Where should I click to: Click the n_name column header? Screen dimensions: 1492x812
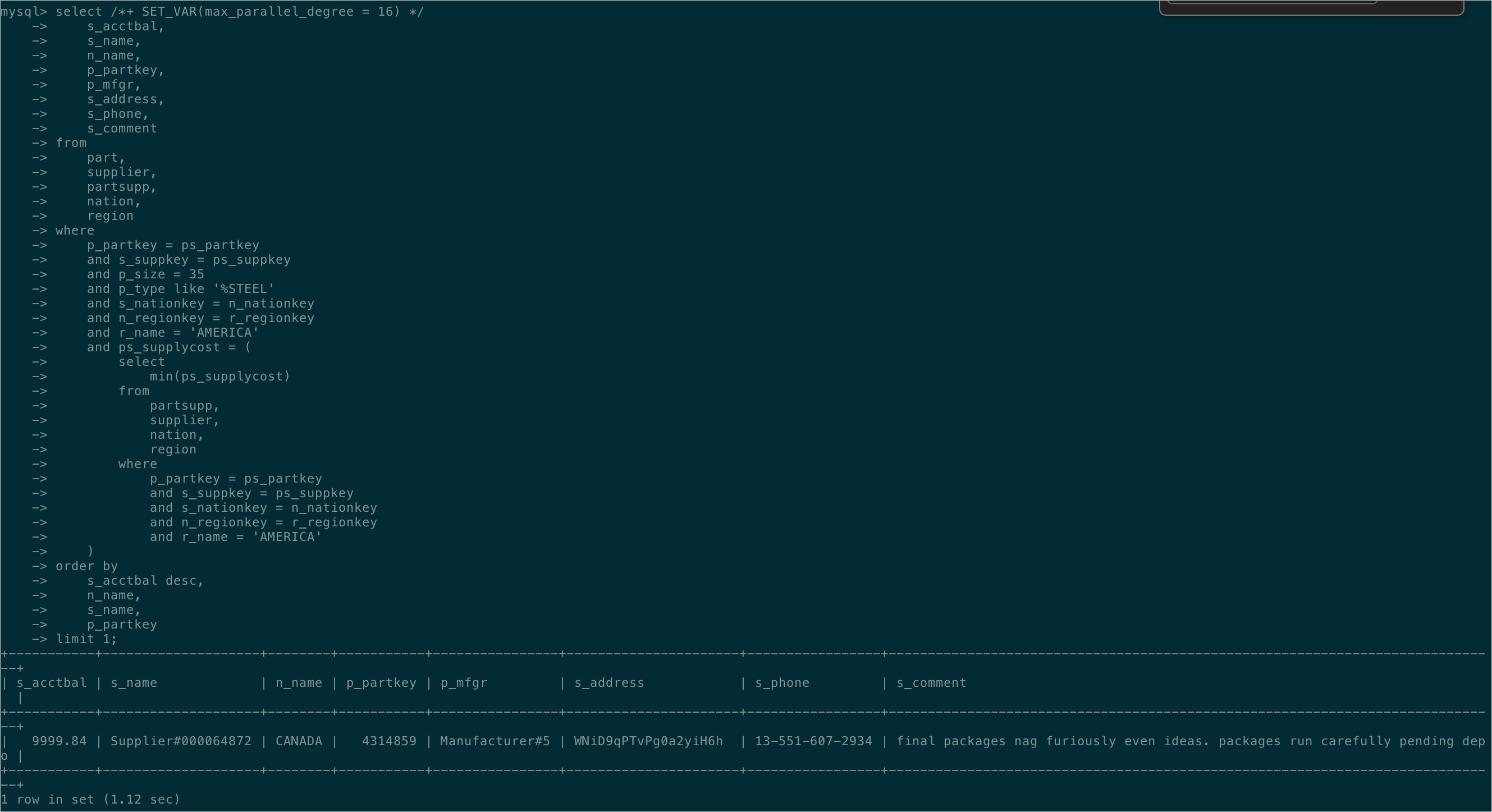[x=299, y=682]
